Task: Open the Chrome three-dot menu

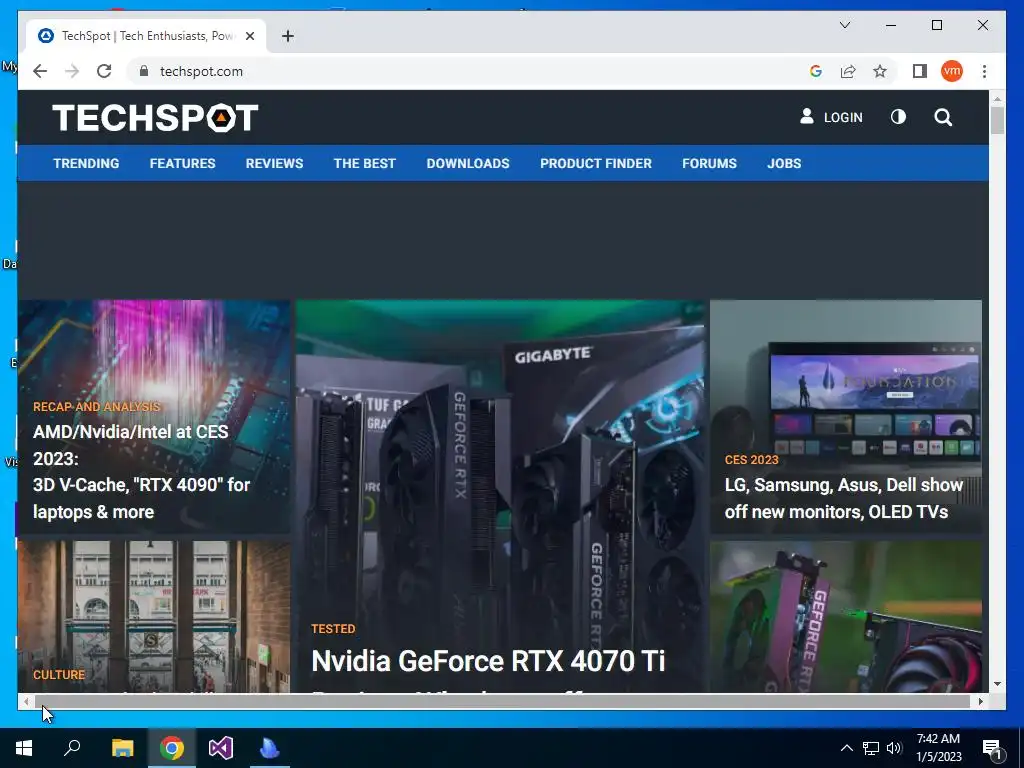Action: point(984,71)
